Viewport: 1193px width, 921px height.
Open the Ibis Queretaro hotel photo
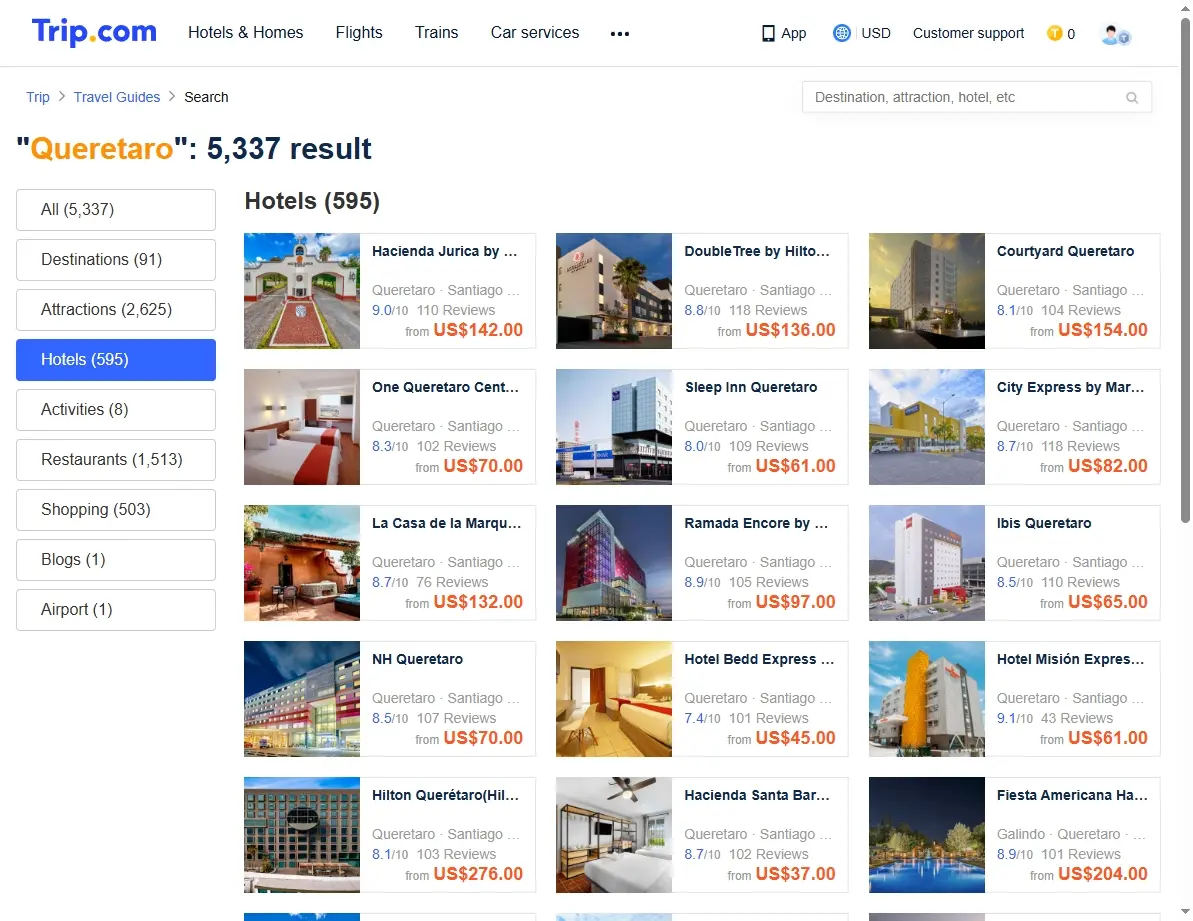pyautogui.click(x=927, y=563)
